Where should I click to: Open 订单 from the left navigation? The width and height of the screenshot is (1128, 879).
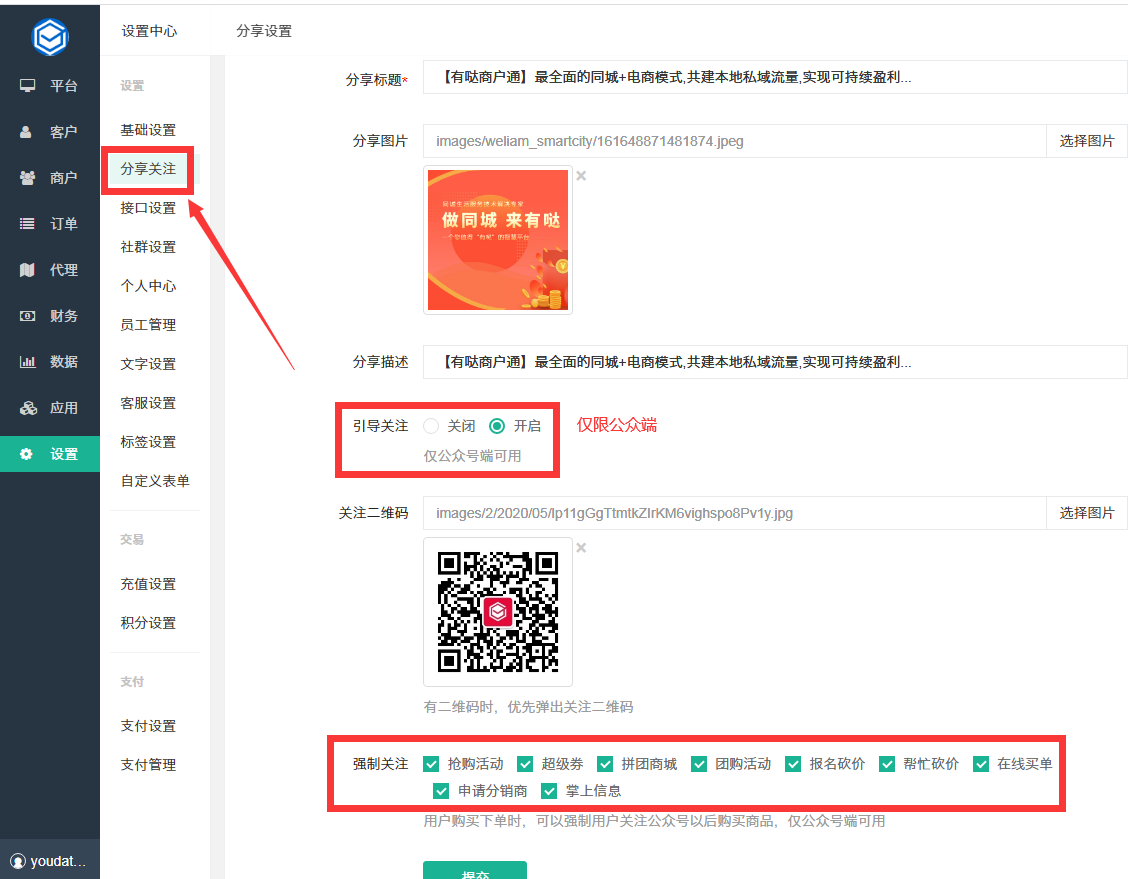50,224
